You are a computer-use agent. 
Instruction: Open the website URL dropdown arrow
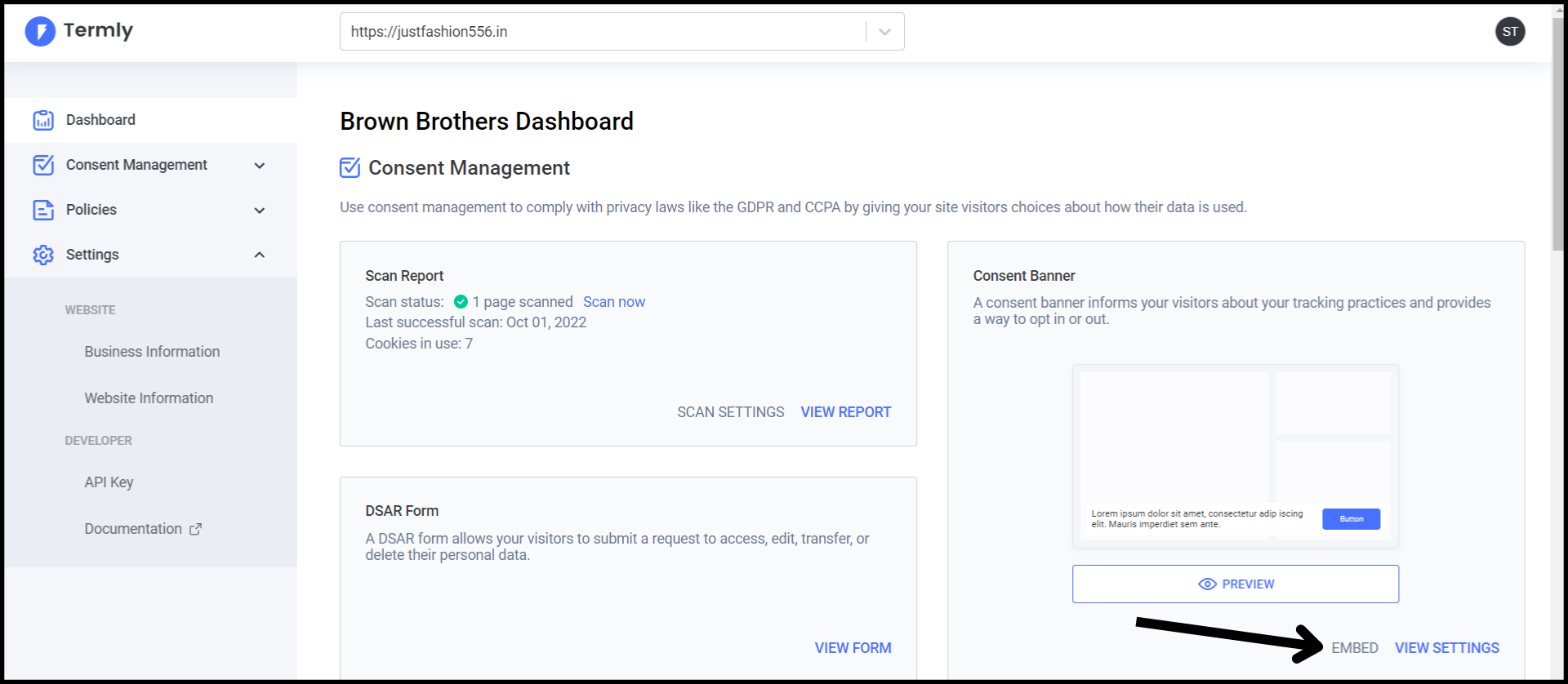(x=884, y=32)
